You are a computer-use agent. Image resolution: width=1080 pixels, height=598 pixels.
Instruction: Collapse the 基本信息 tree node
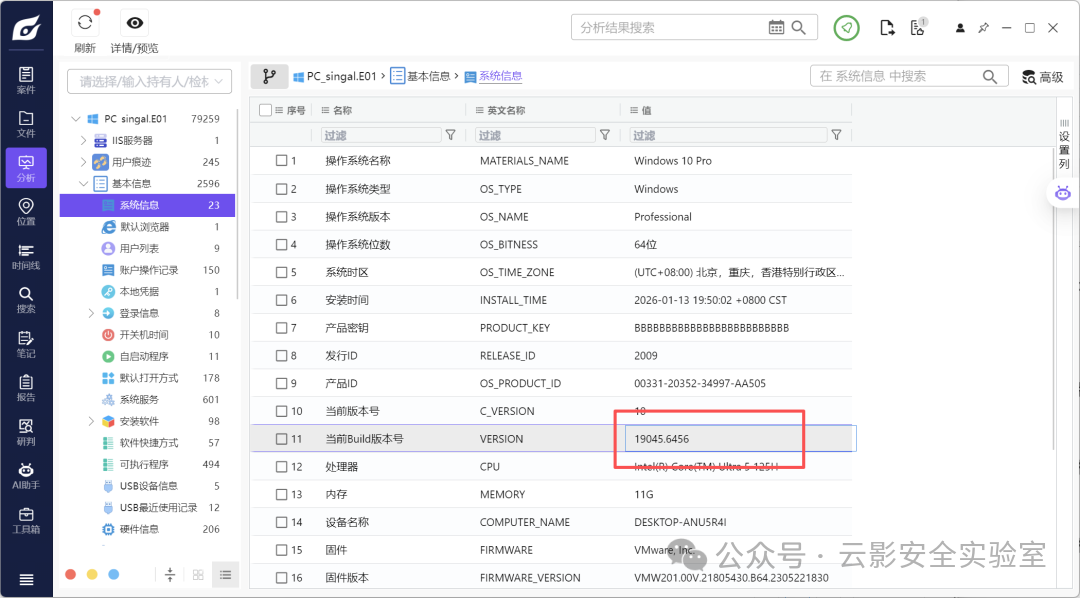tap(84, 184)
